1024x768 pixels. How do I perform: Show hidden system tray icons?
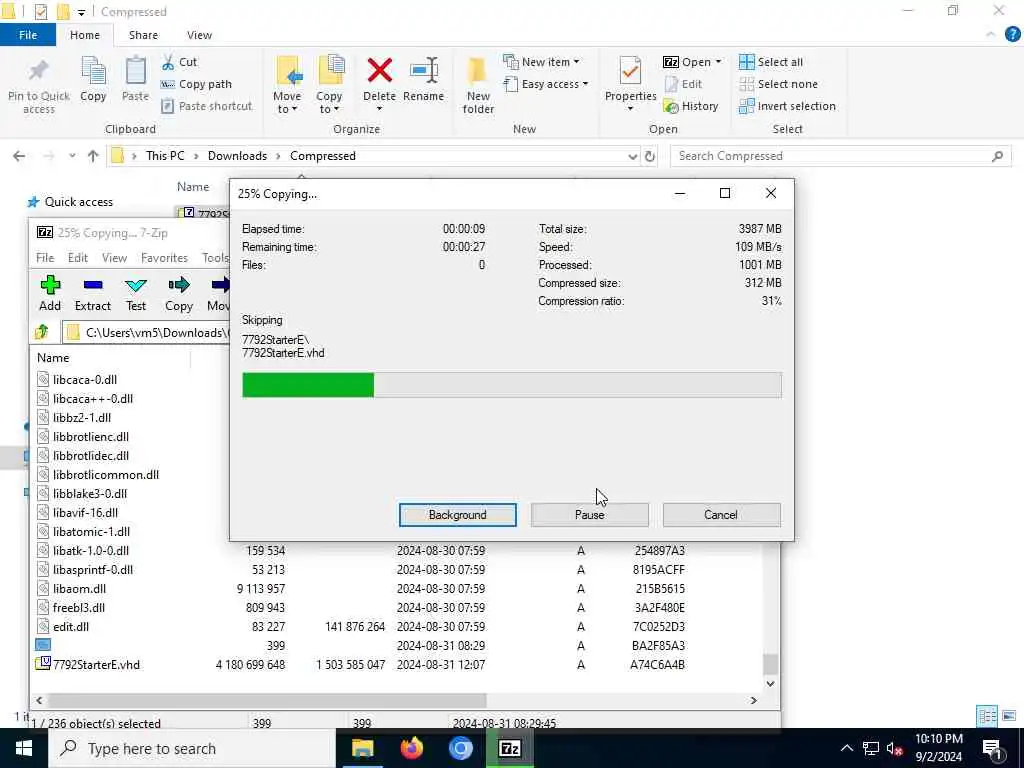click(x=846, y=748)
